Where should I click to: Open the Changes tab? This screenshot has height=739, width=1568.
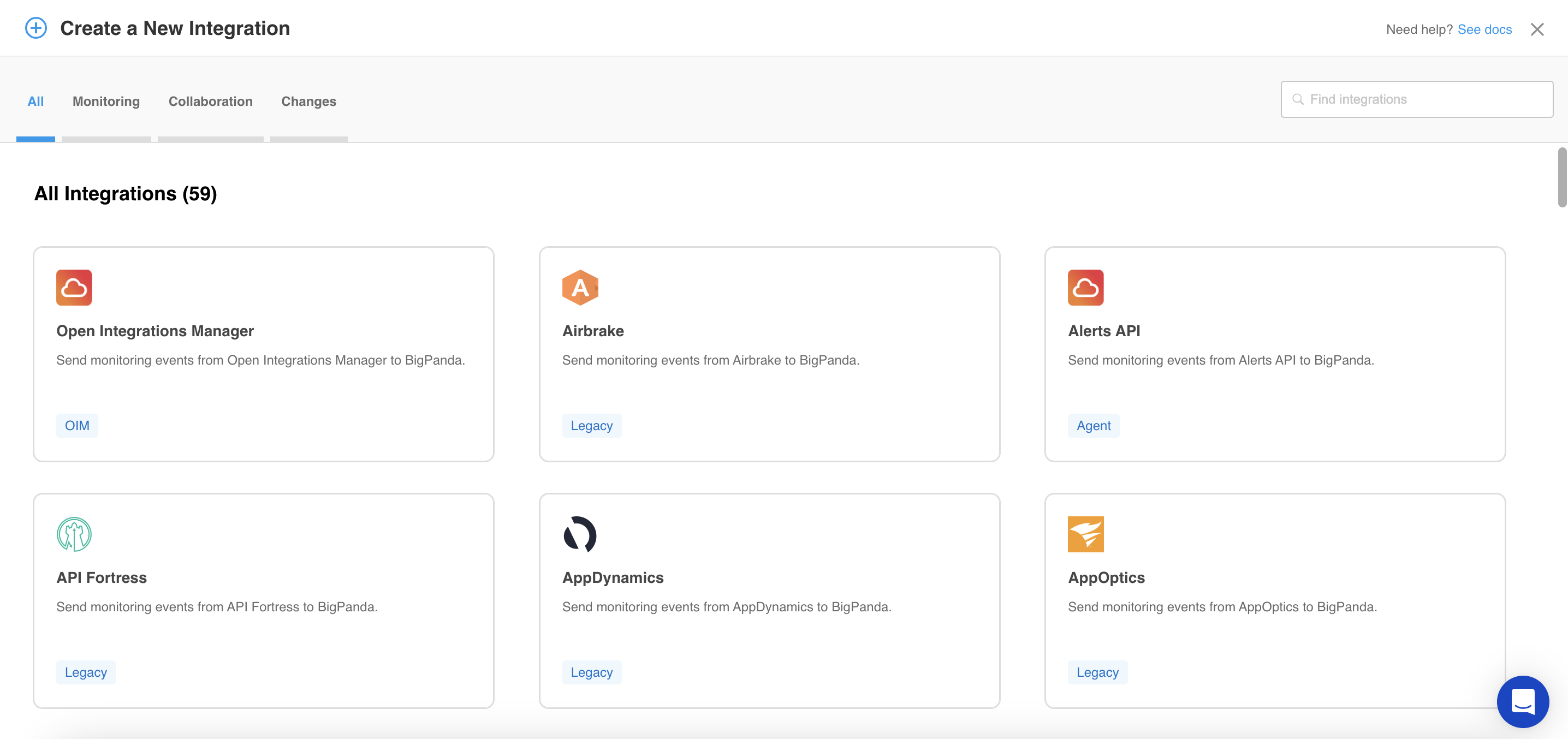click(308, 101)
